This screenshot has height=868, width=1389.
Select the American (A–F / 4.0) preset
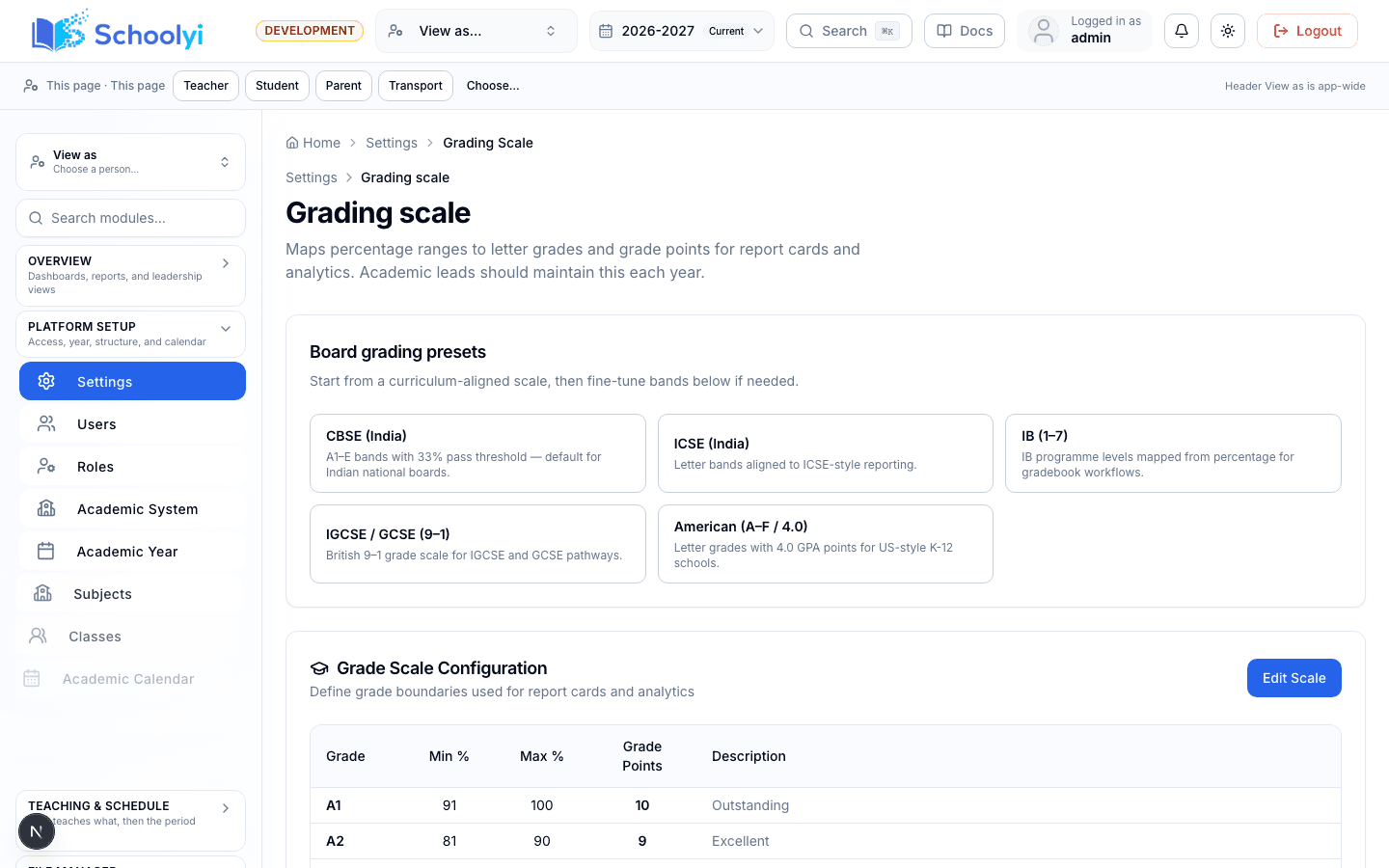point(826,544)
